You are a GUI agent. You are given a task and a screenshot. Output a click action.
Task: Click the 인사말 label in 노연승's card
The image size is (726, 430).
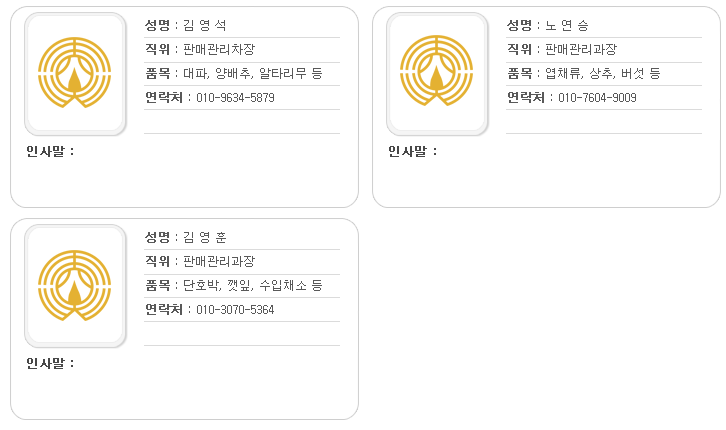coord(407,151)
